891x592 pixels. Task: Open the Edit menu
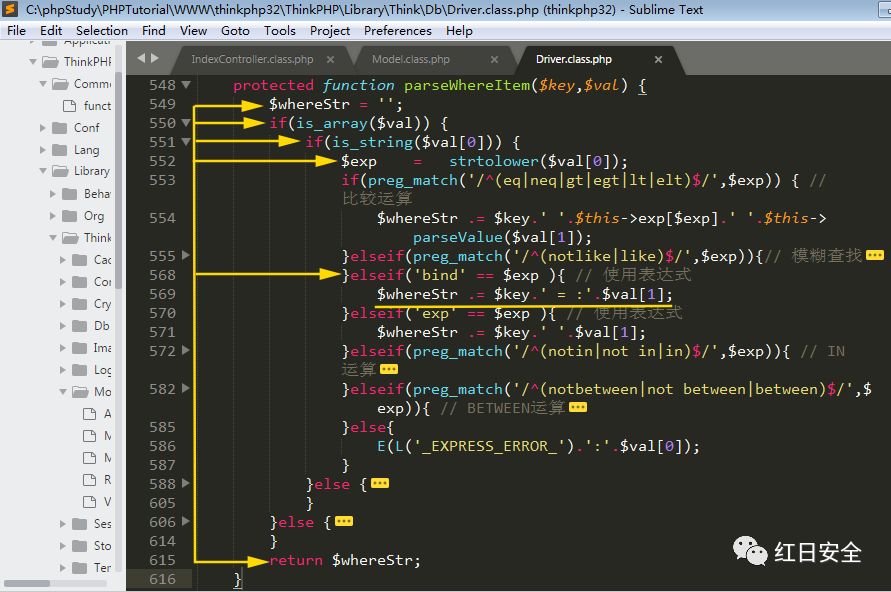click(51, 31)
